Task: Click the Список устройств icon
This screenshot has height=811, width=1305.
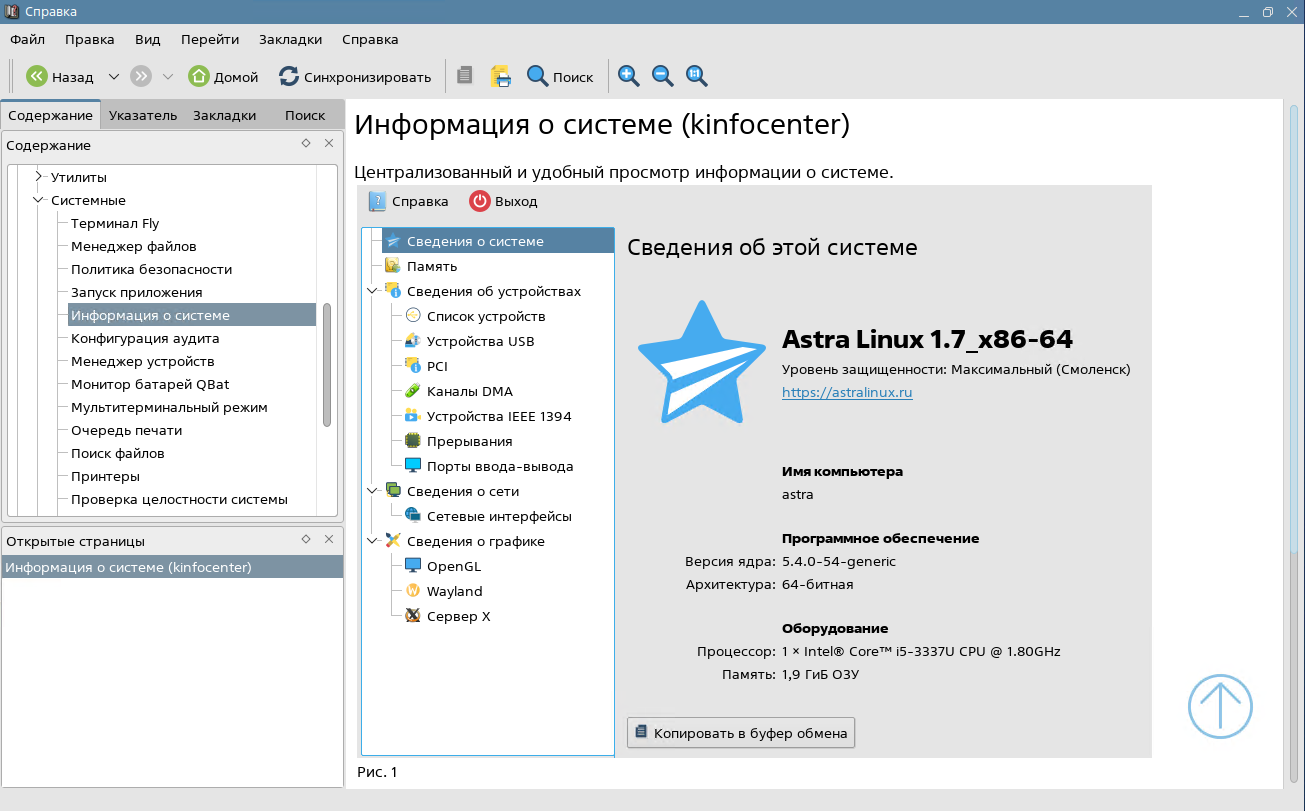Action: 413,316
